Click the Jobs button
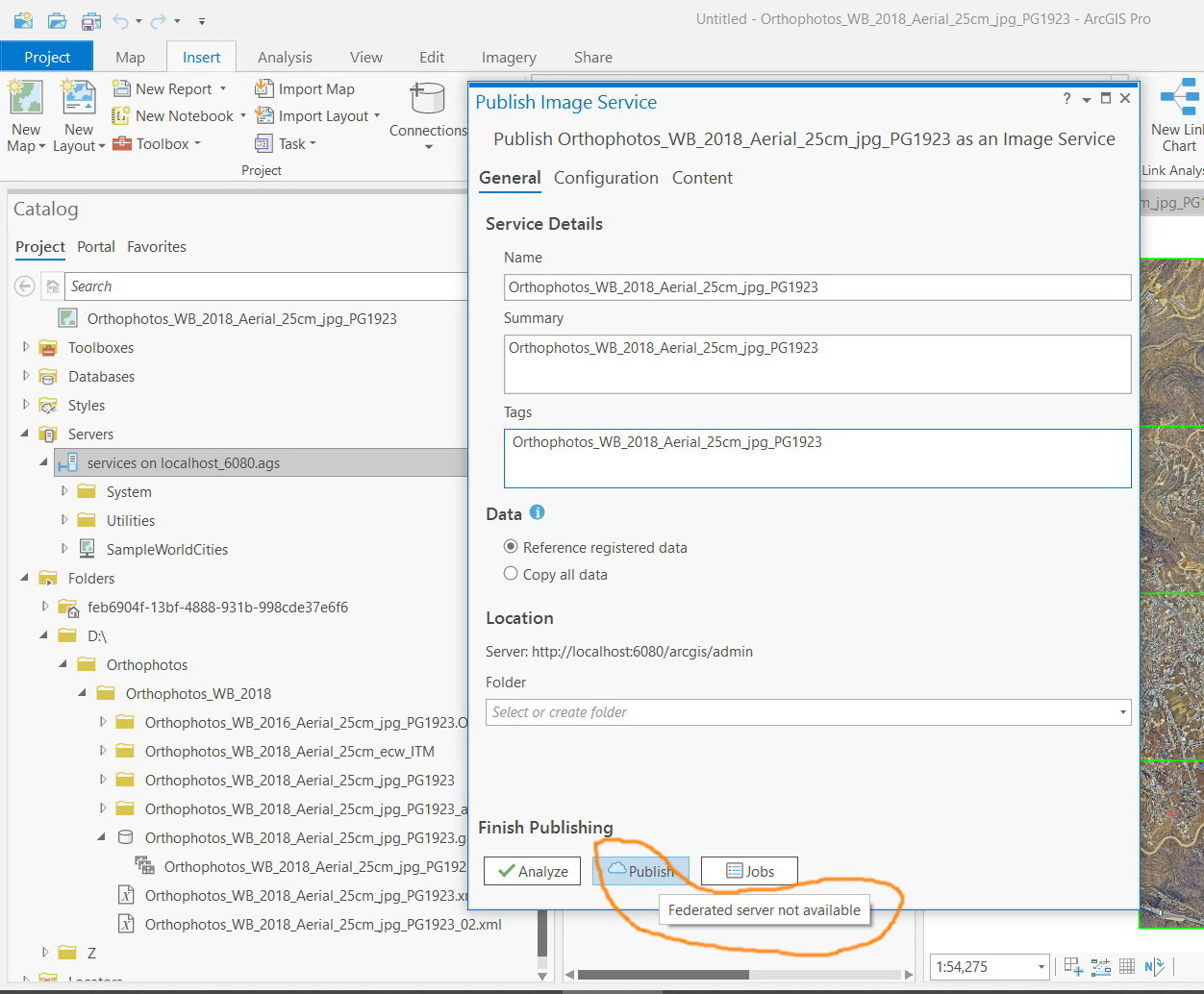 coord(749,871)
